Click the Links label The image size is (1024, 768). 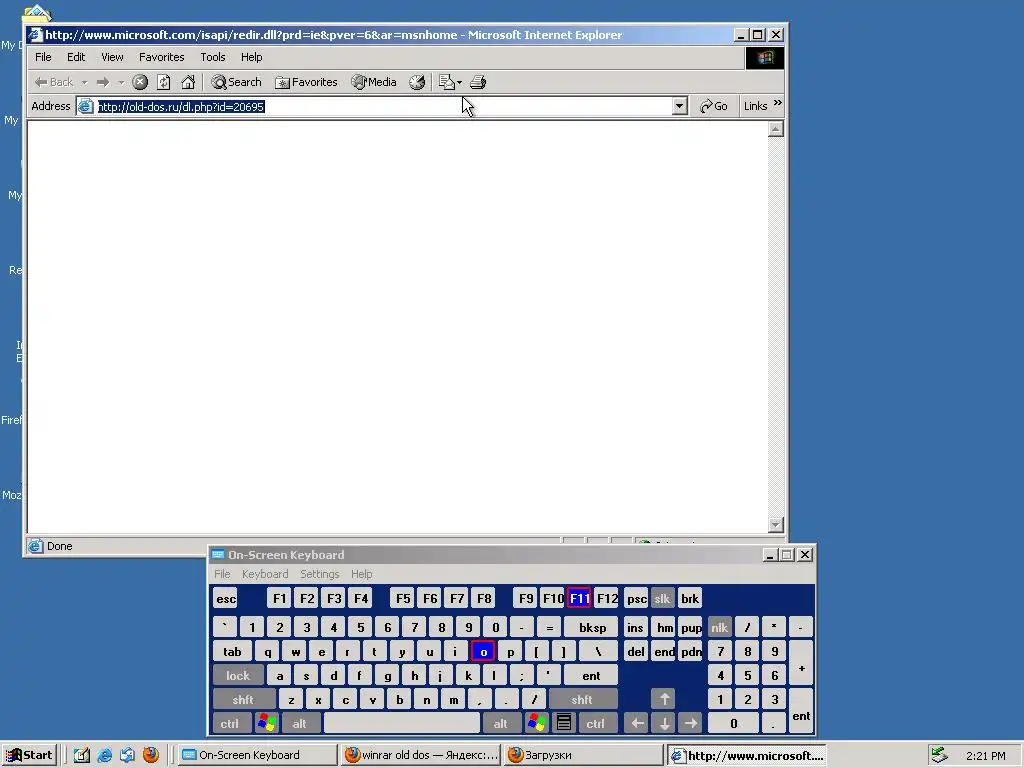[756, 106]
